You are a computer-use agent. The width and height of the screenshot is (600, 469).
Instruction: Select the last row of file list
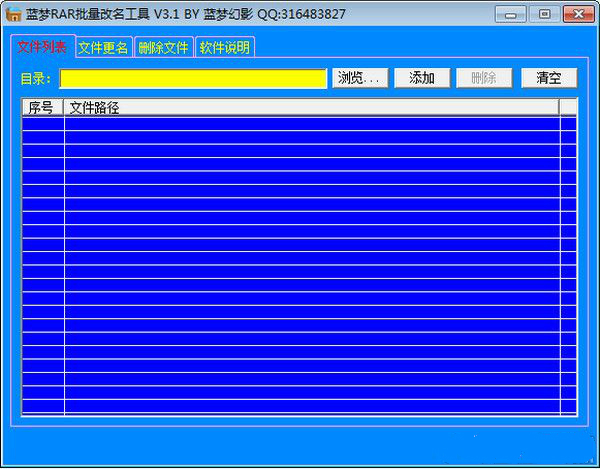tap(299, 406)
